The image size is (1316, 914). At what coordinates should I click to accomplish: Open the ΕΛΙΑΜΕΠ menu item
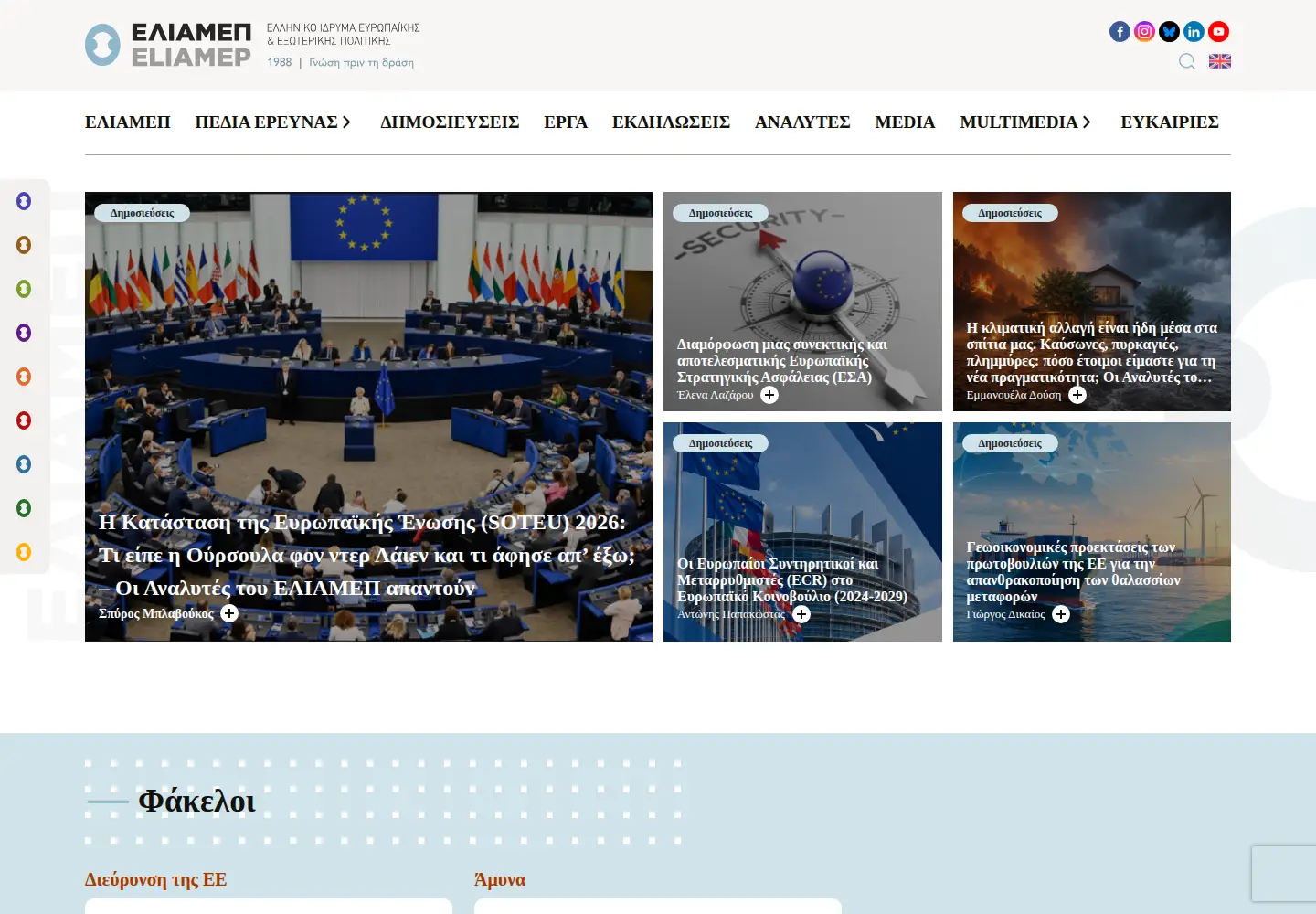pos(128,122)
